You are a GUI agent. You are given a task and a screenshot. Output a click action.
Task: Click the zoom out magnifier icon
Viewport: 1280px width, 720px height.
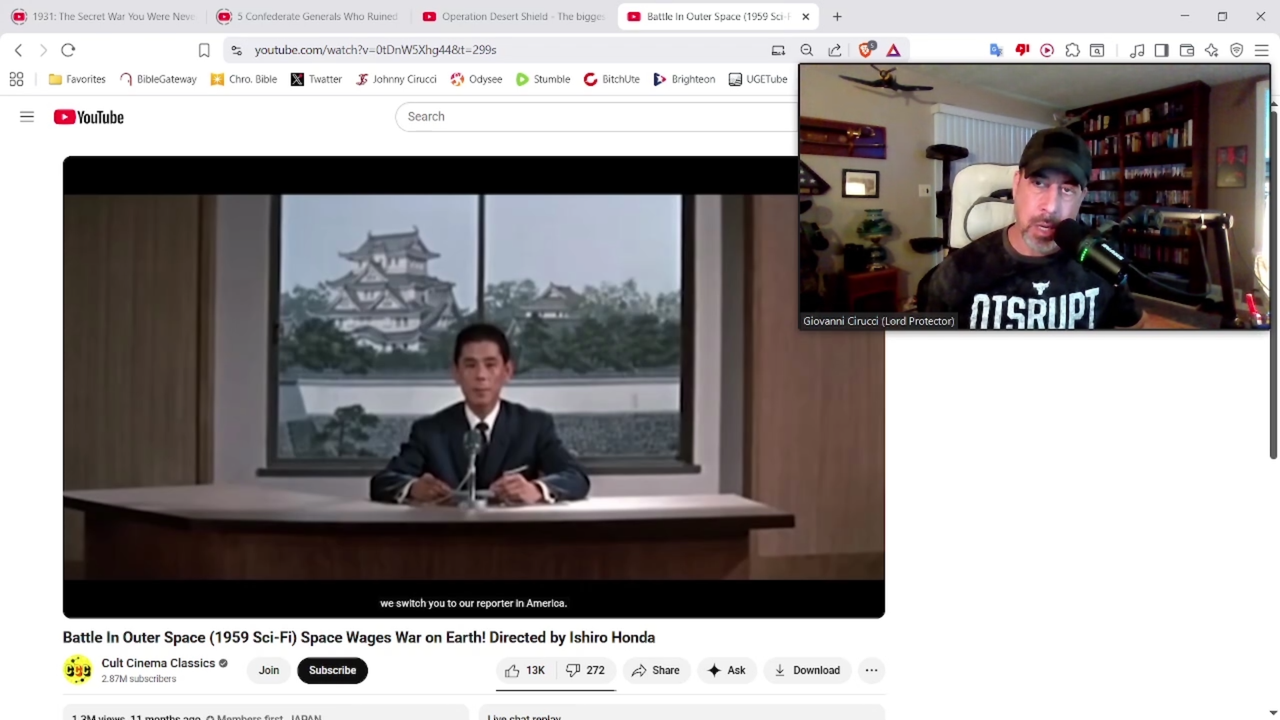click(x=806, y=50)
